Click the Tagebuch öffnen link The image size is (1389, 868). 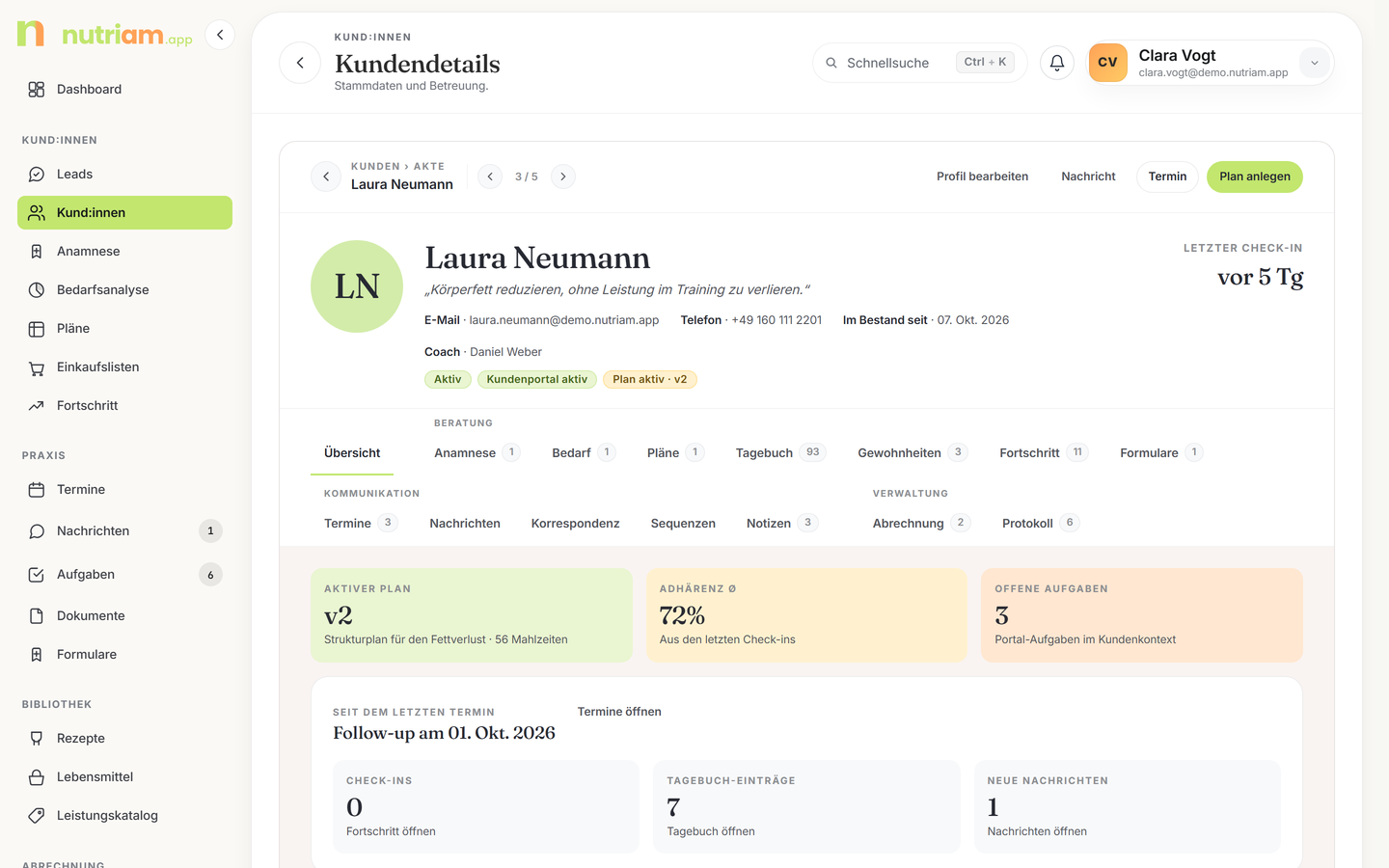[x=711, y=831]
